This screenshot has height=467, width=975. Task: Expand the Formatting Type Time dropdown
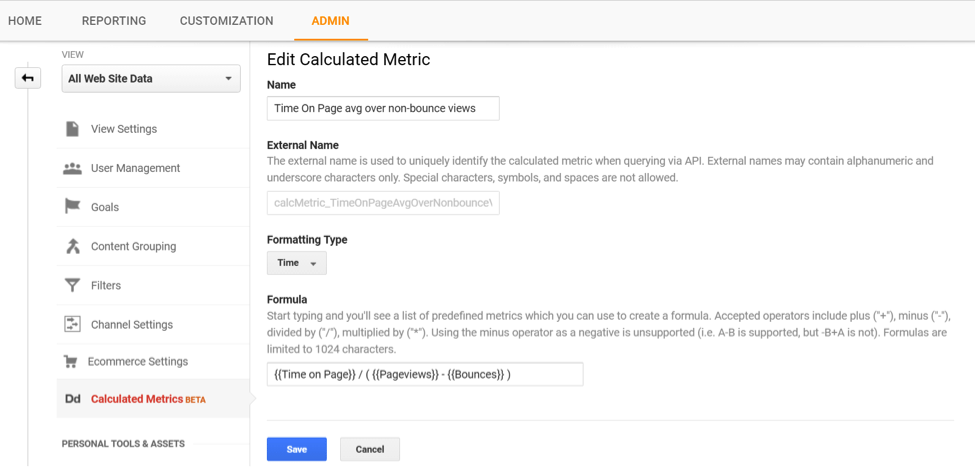(297, 263)
